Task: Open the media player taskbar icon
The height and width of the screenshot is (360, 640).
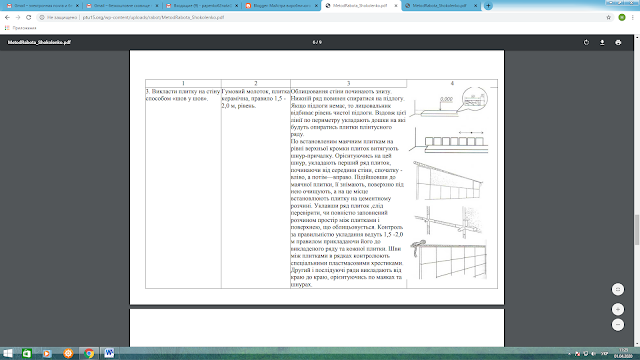Action: [47, 353]
